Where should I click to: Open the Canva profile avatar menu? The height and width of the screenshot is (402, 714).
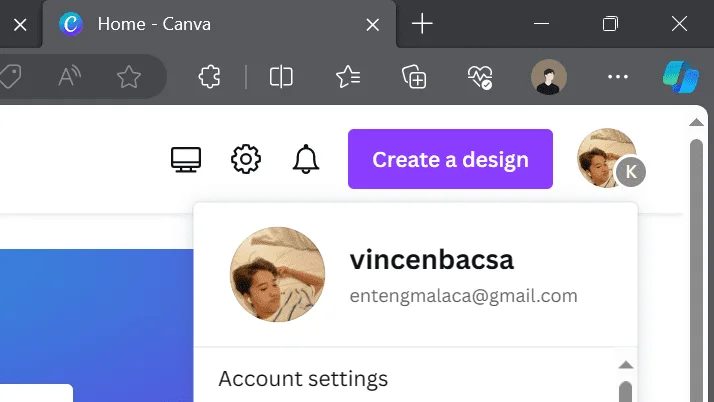point(609,158)
